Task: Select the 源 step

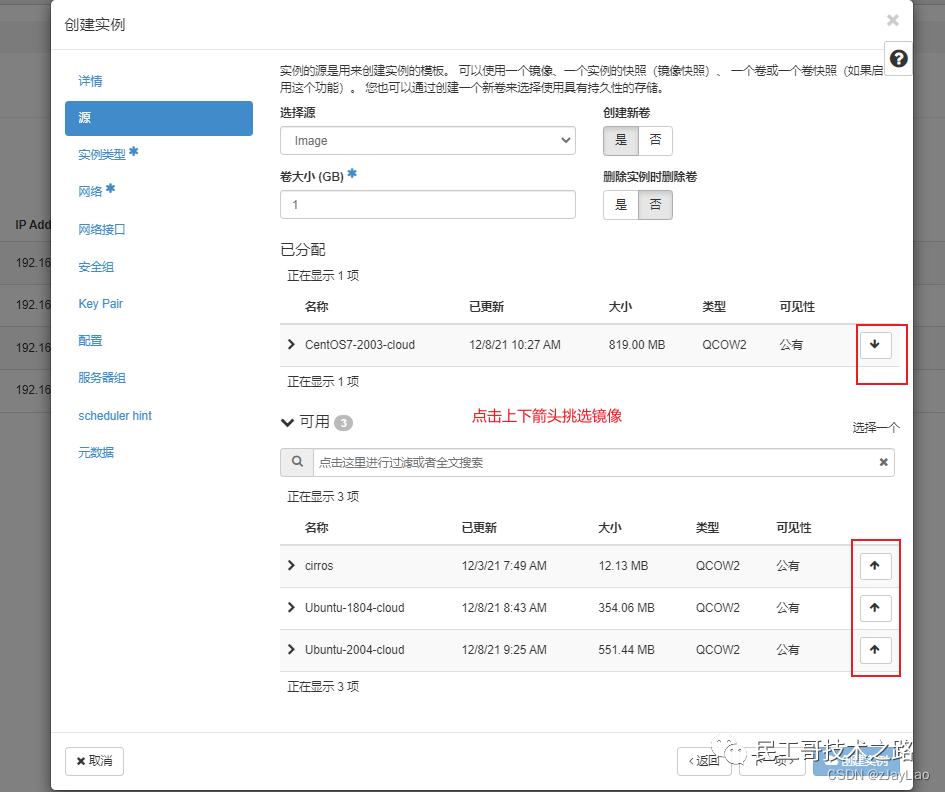Action: (x=159, y=118)
